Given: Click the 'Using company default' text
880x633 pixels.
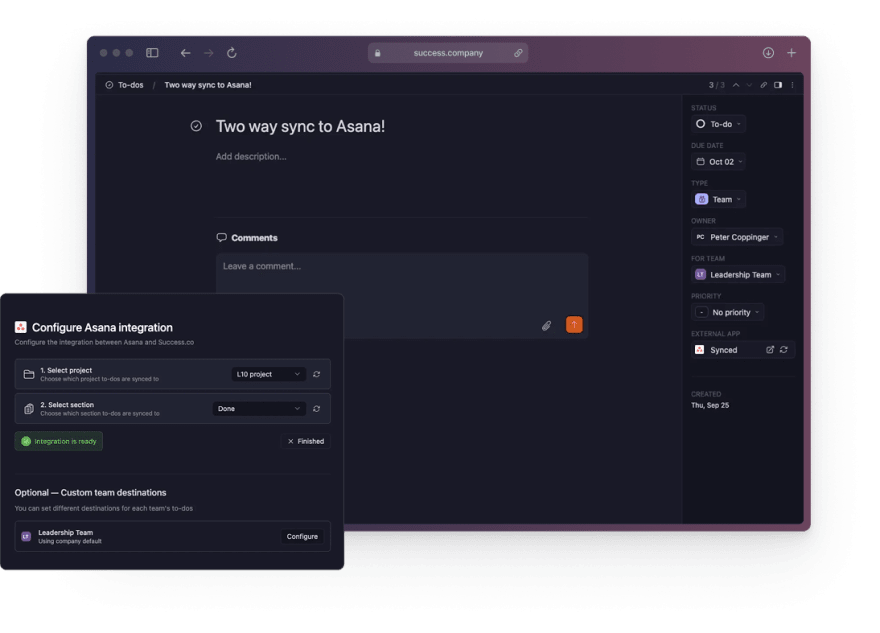Looking at the screenshot, I should [70, 542].
